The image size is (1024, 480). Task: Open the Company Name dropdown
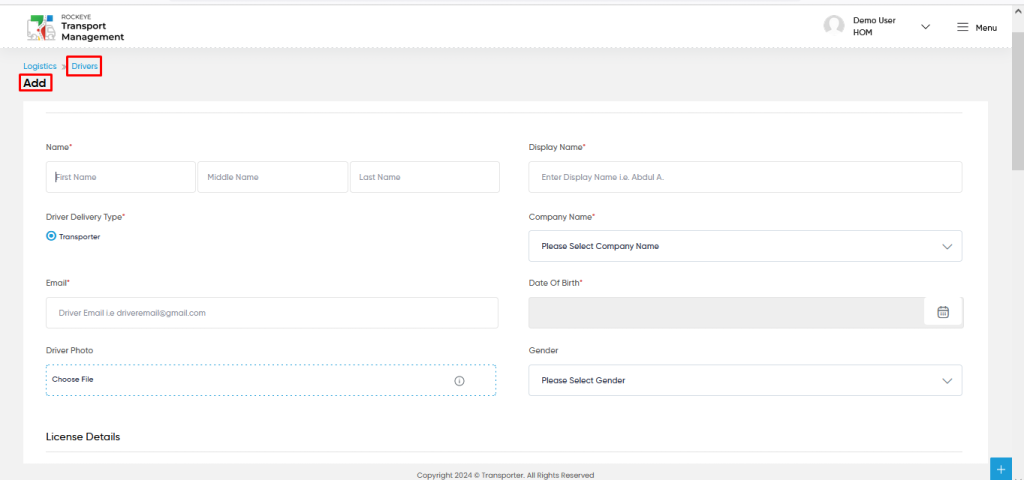pyautogui.click(x=745, y=246)
